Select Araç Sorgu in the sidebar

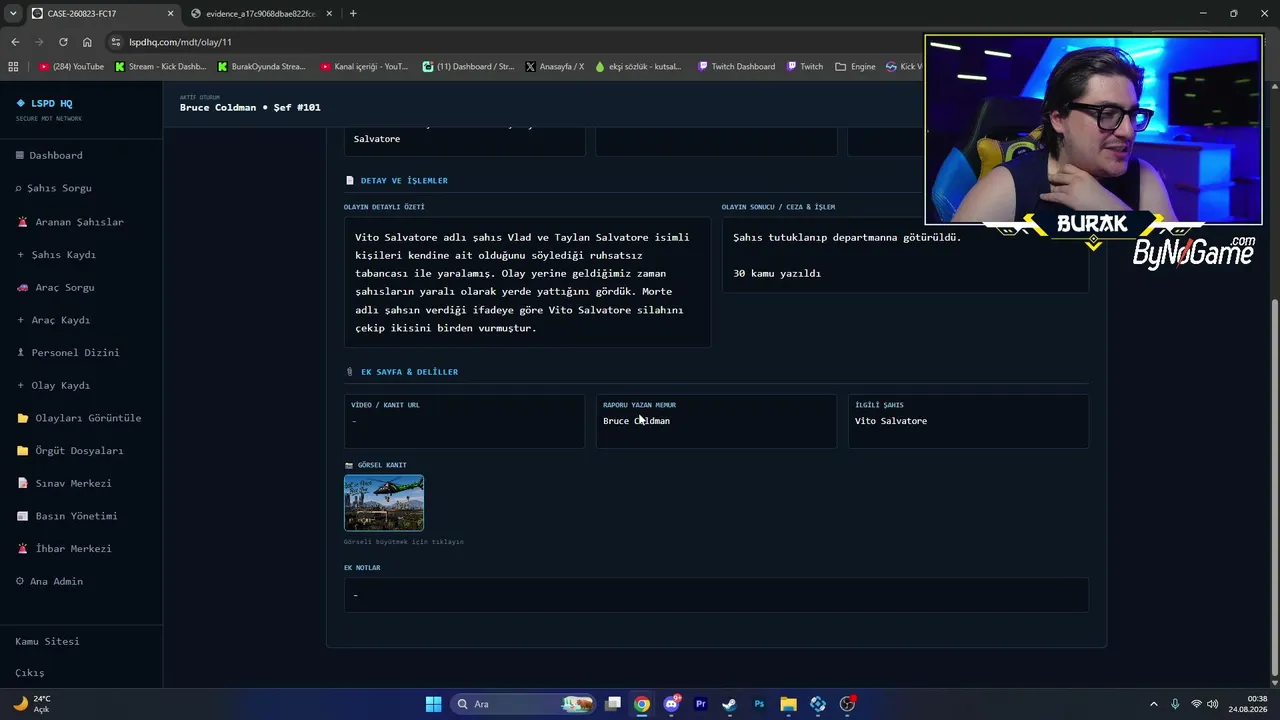56,288
